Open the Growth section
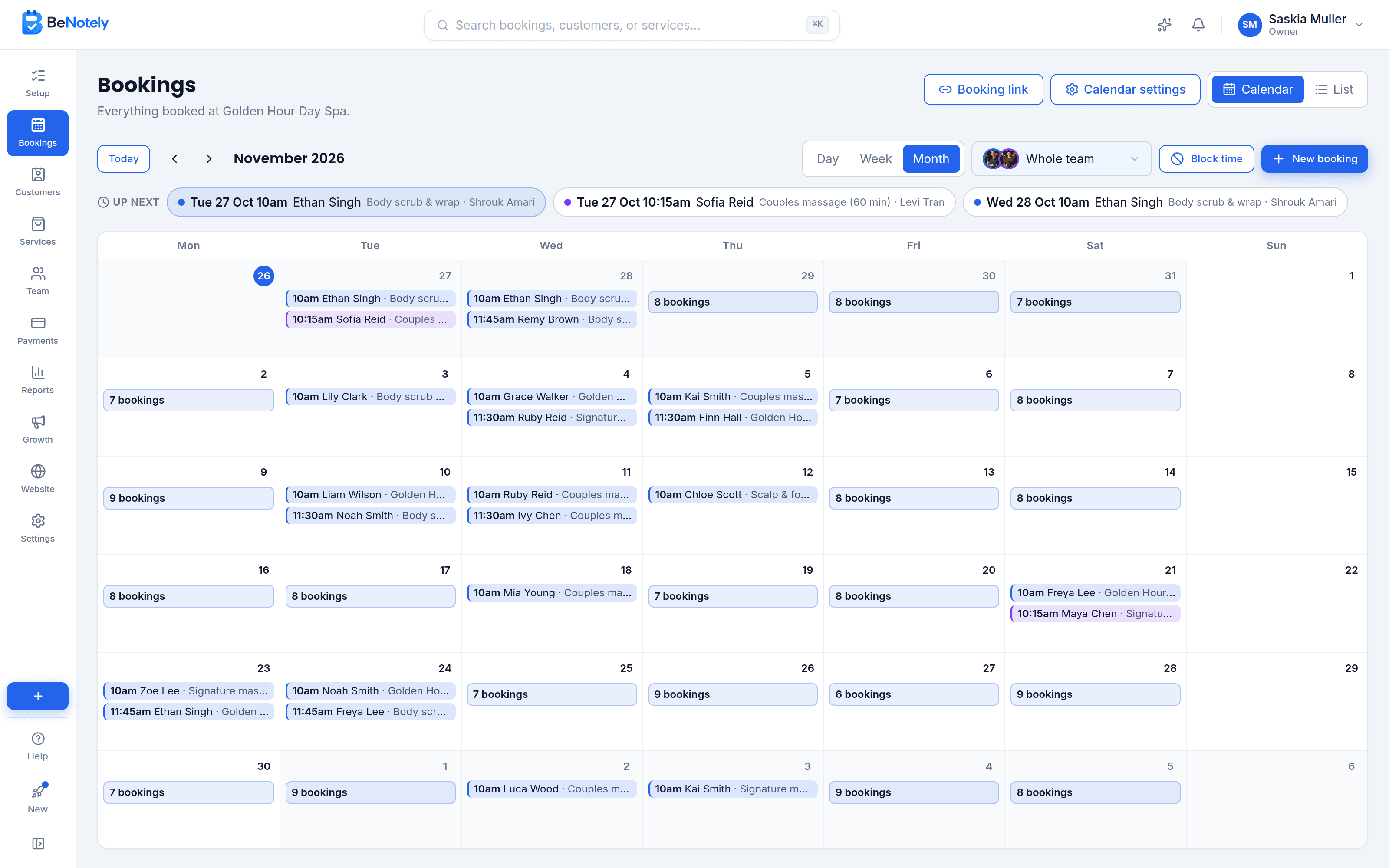Screen dimensions: 1389x868 coord(38,429)
